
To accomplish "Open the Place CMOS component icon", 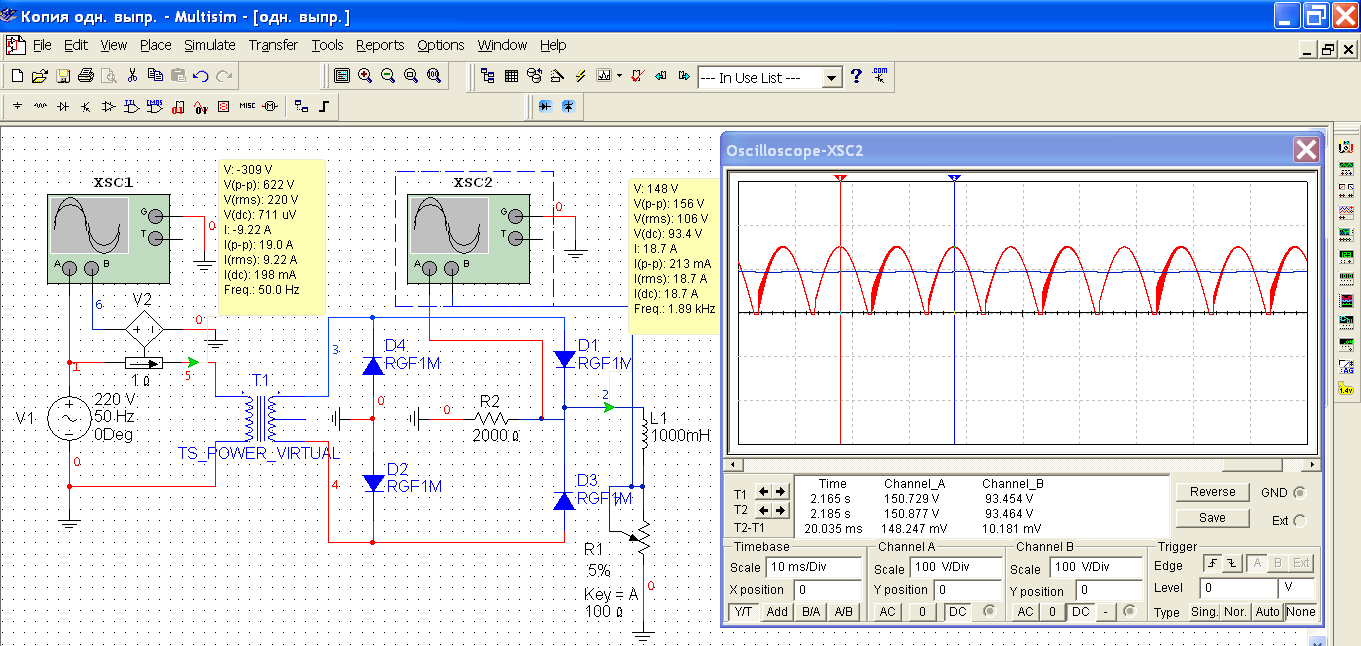I will 155,106.
